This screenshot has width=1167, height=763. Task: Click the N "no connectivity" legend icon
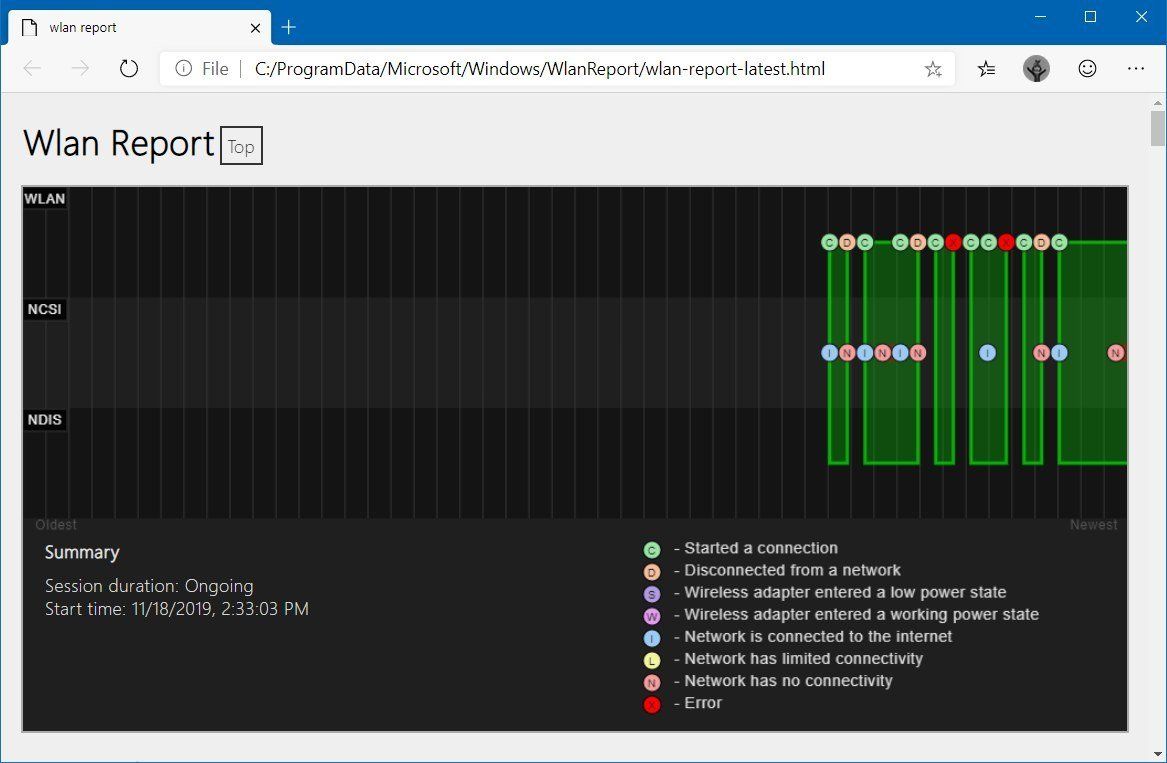click(x=652, y=681)
